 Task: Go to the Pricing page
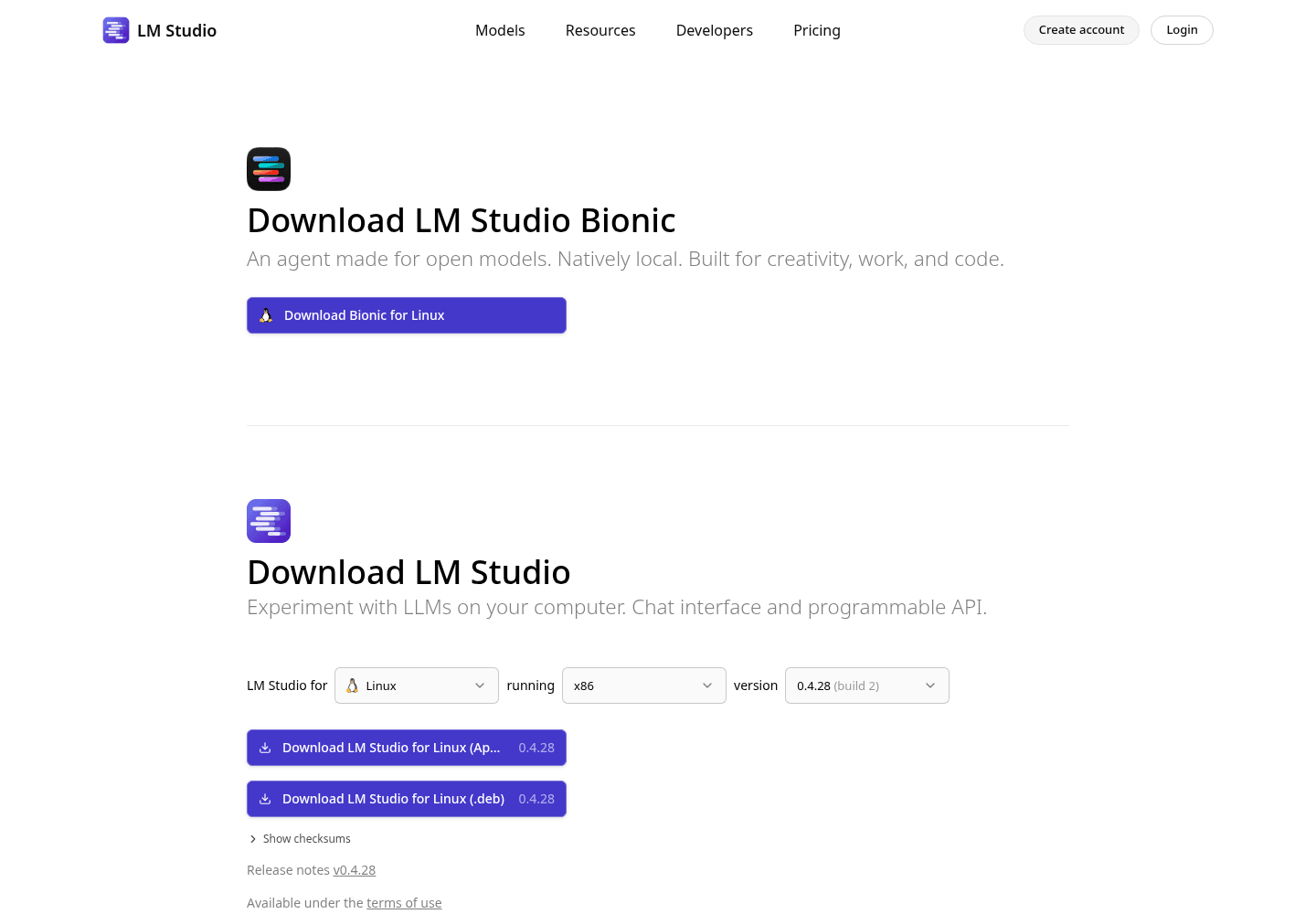[x=817, y=30]
